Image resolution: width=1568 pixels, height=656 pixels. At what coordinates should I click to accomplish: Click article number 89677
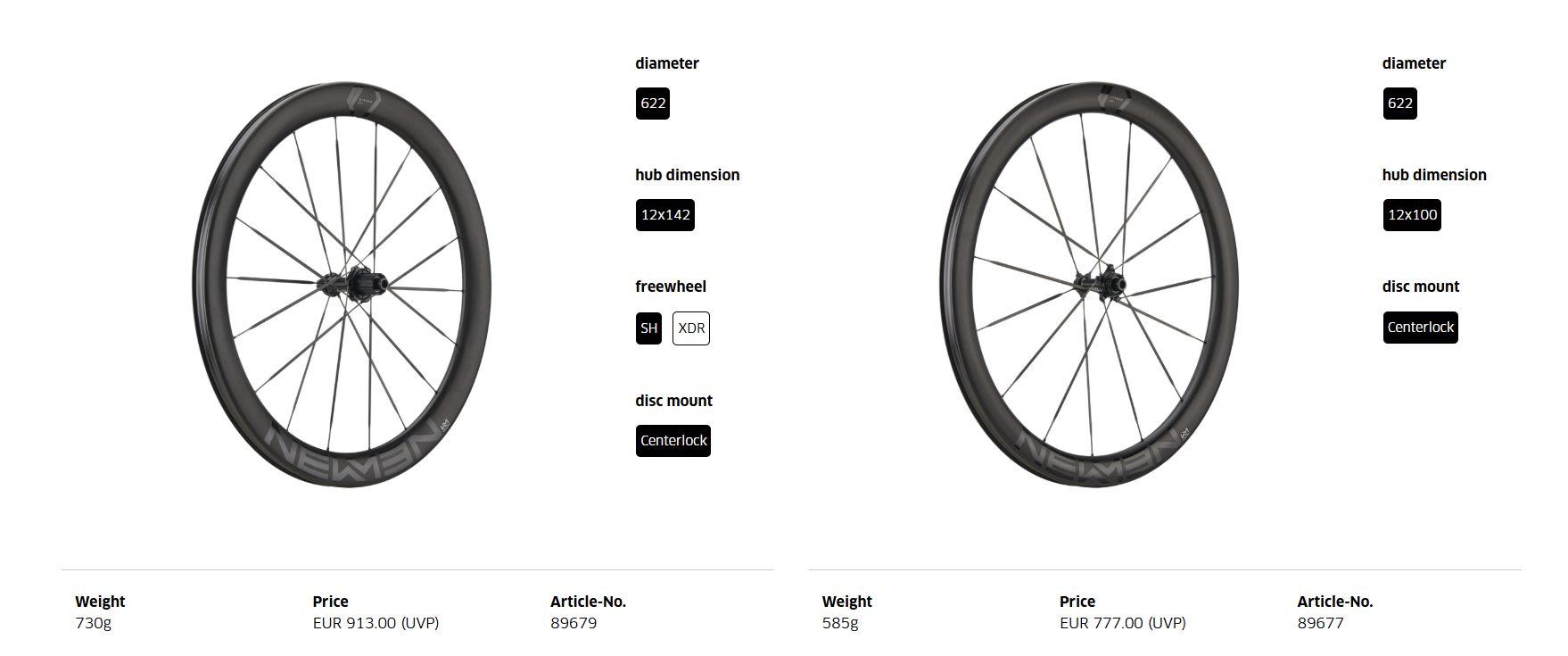click(1320, 623)
